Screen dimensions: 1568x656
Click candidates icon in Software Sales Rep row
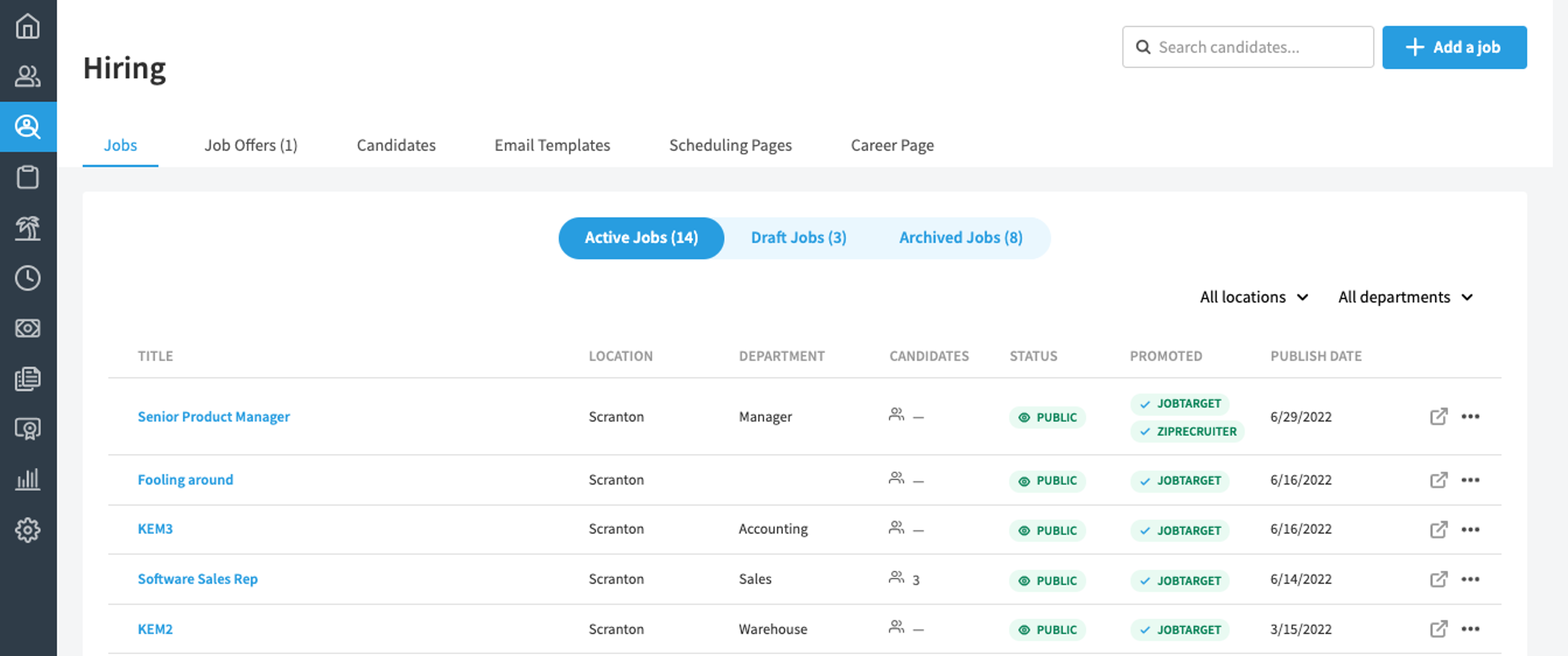896,577
